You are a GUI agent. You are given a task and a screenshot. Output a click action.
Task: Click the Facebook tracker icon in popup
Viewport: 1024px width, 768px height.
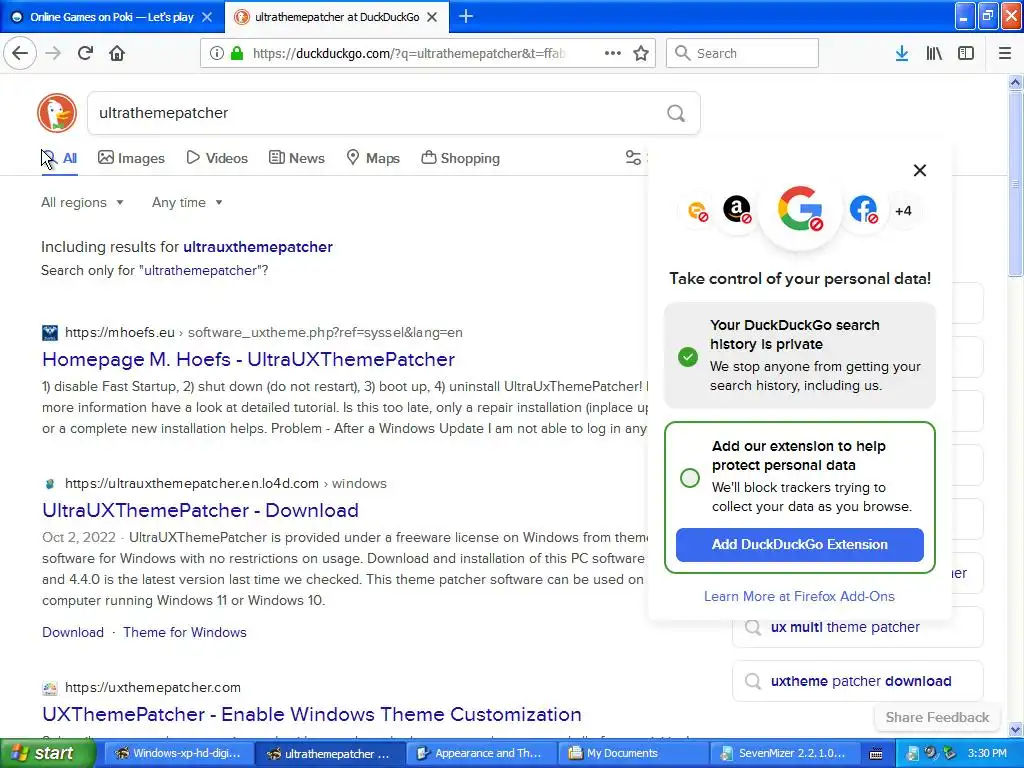pyautogui.click(x=863, y=210)
